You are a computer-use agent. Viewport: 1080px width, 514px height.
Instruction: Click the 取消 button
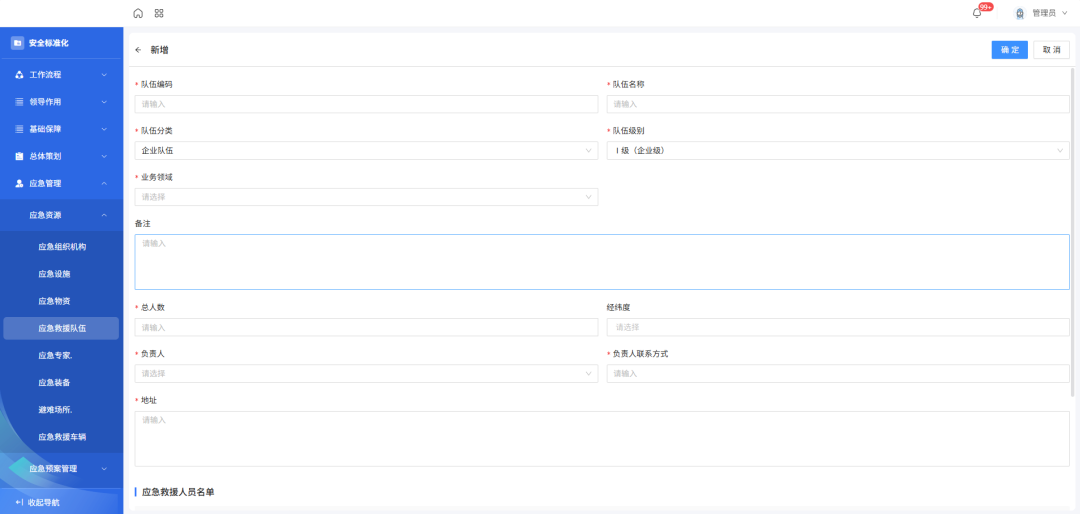(1051, 50)
